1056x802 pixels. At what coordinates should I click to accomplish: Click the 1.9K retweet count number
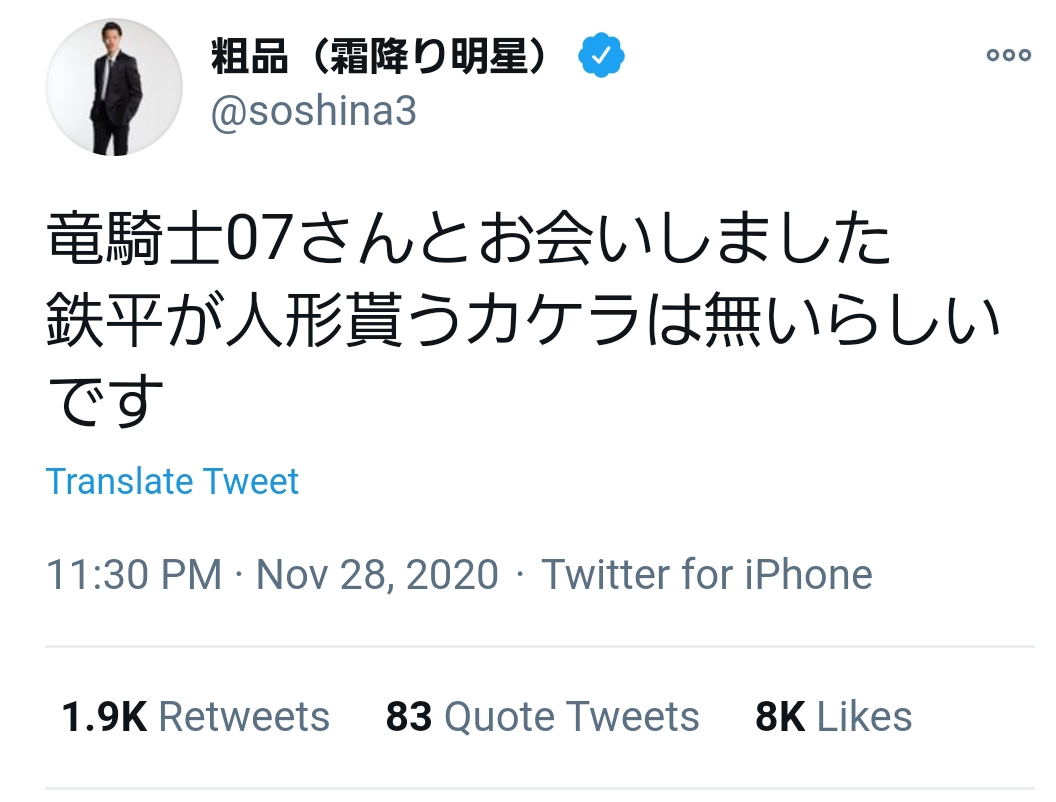104,717
